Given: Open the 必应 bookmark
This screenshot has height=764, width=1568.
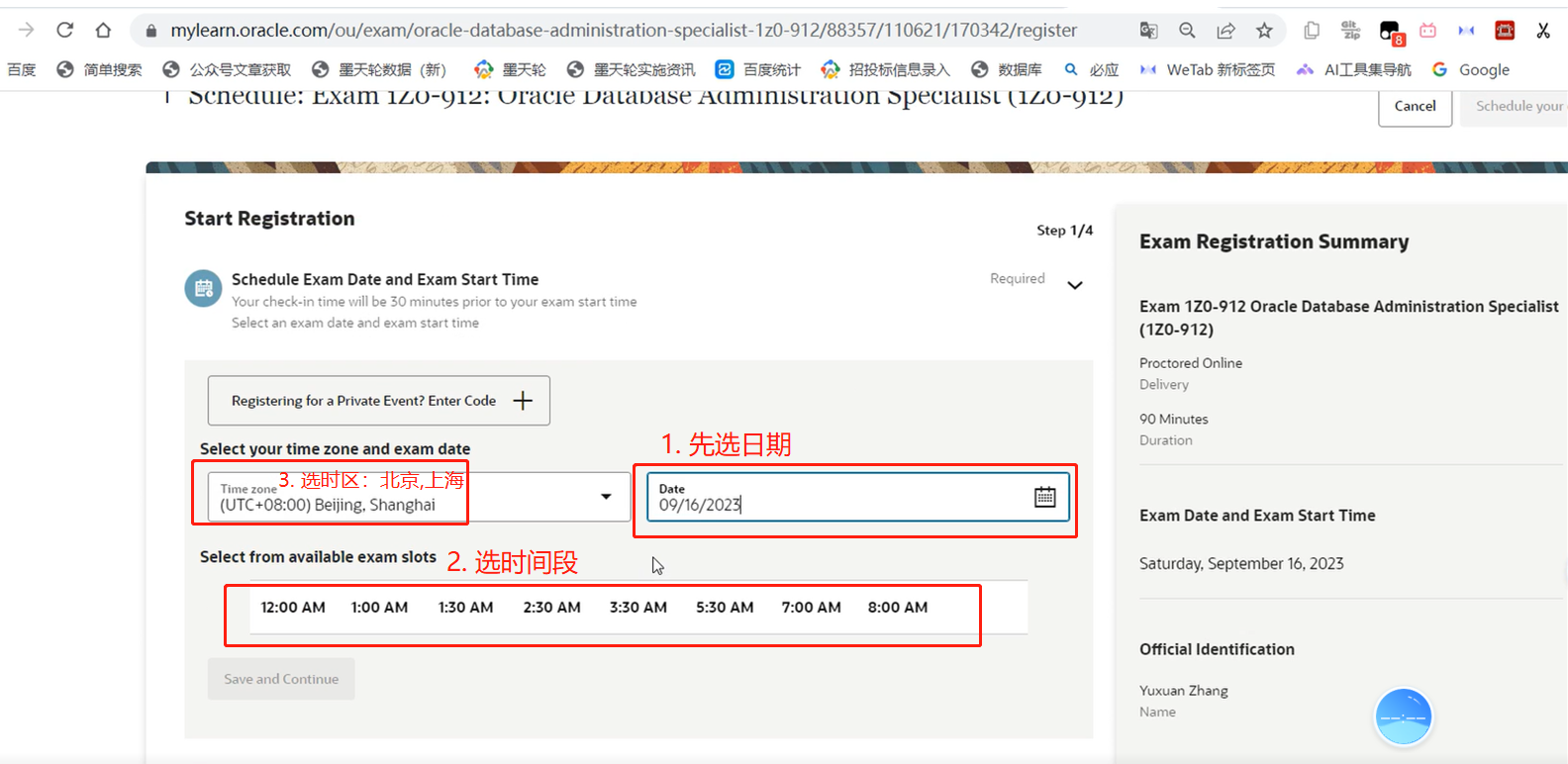Looking at the screenshot, I should click(x=1092, y=69).
